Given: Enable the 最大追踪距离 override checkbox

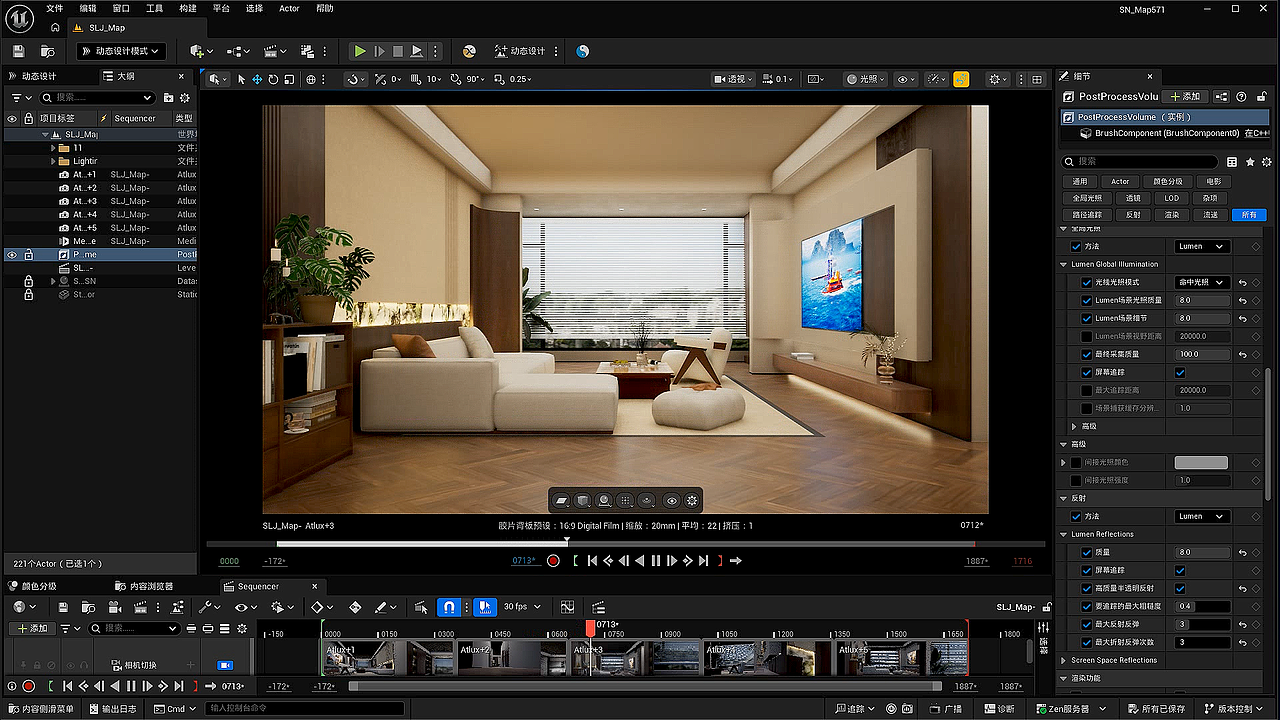Looking at the screenshot, I should pyautogui.click(x=1087, y=390).
